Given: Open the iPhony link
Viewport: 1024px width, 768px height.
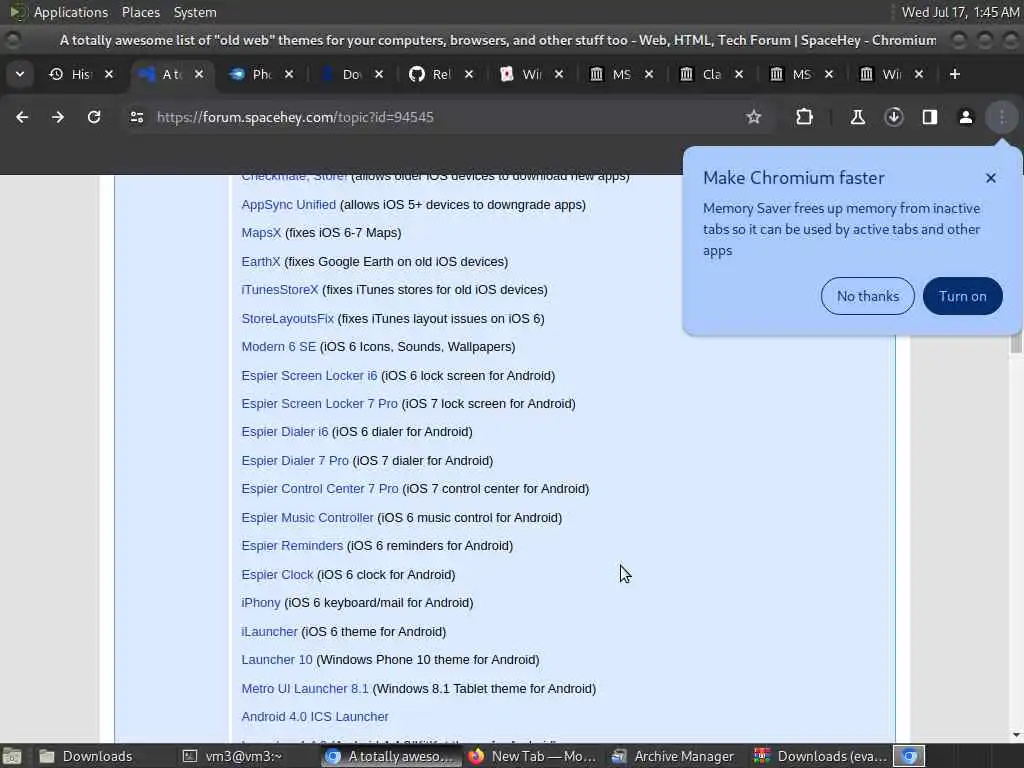Looking at the screenshot, I should point(261,603).
